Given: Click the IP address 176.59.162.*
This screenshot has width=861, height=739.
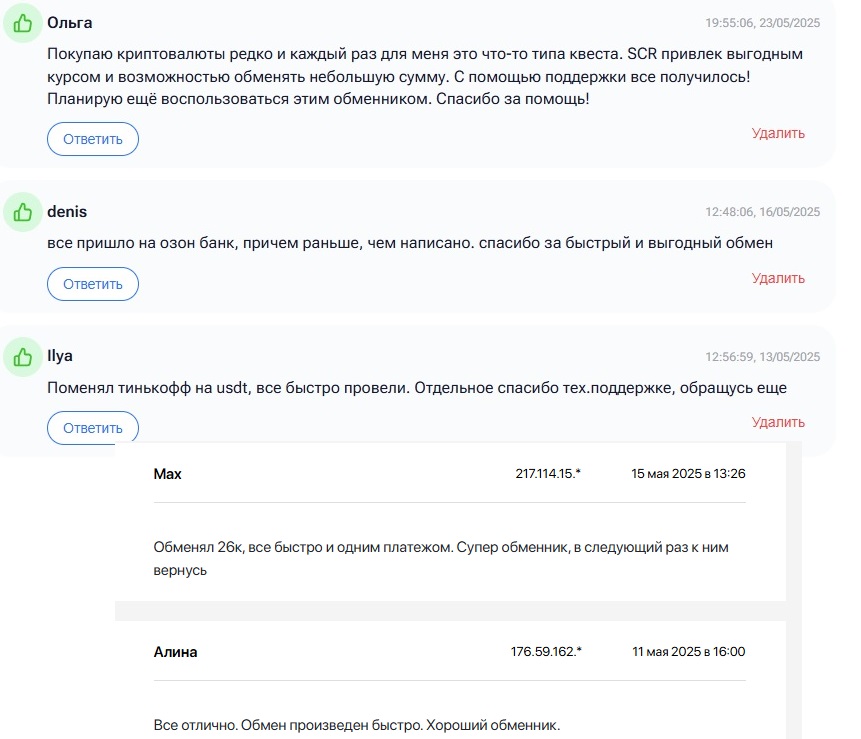Looking at the screenshot, I should pyautogui.click(x=546, y=651).
